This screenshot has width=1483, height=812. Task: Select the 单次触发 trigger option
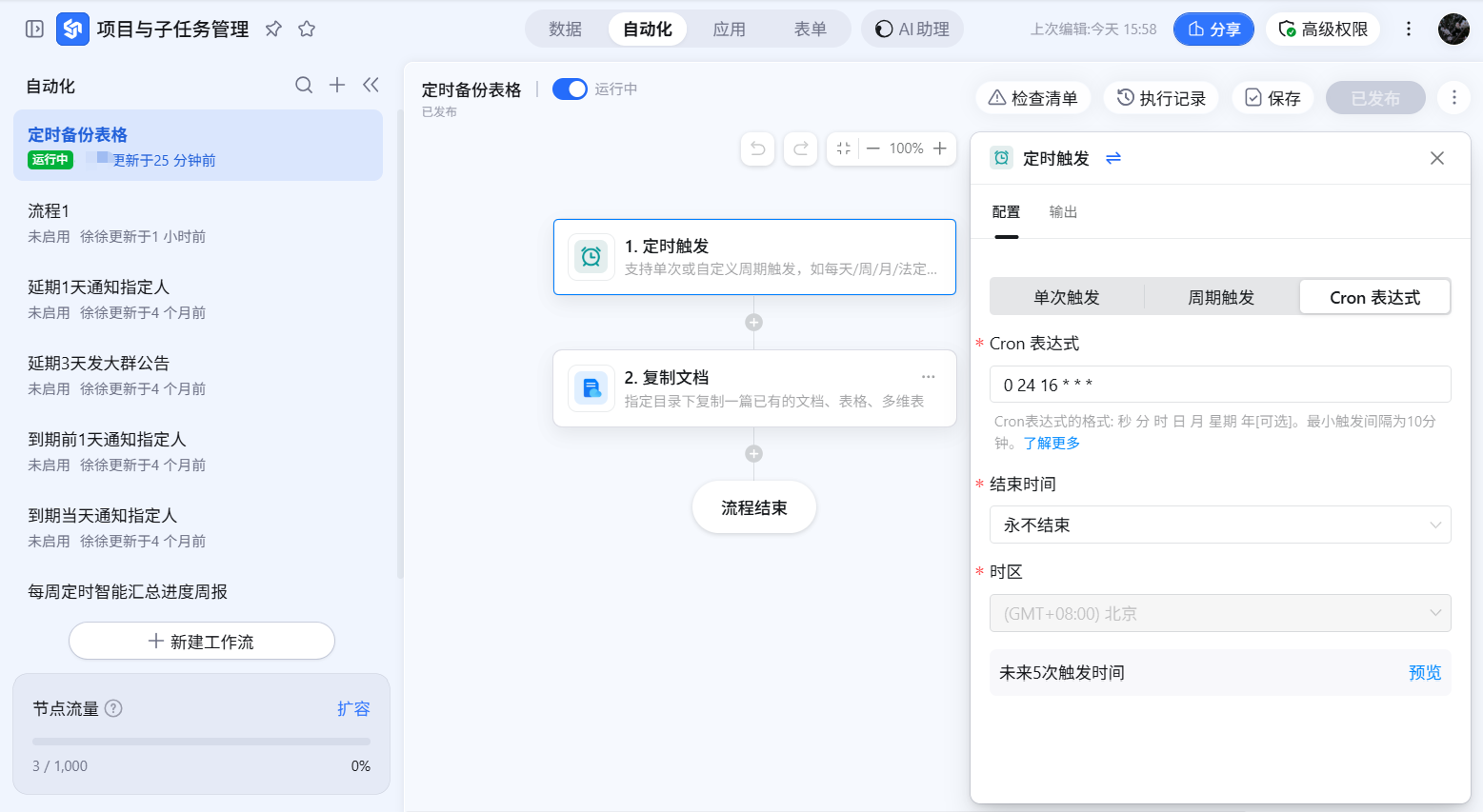pos(1067,297)
